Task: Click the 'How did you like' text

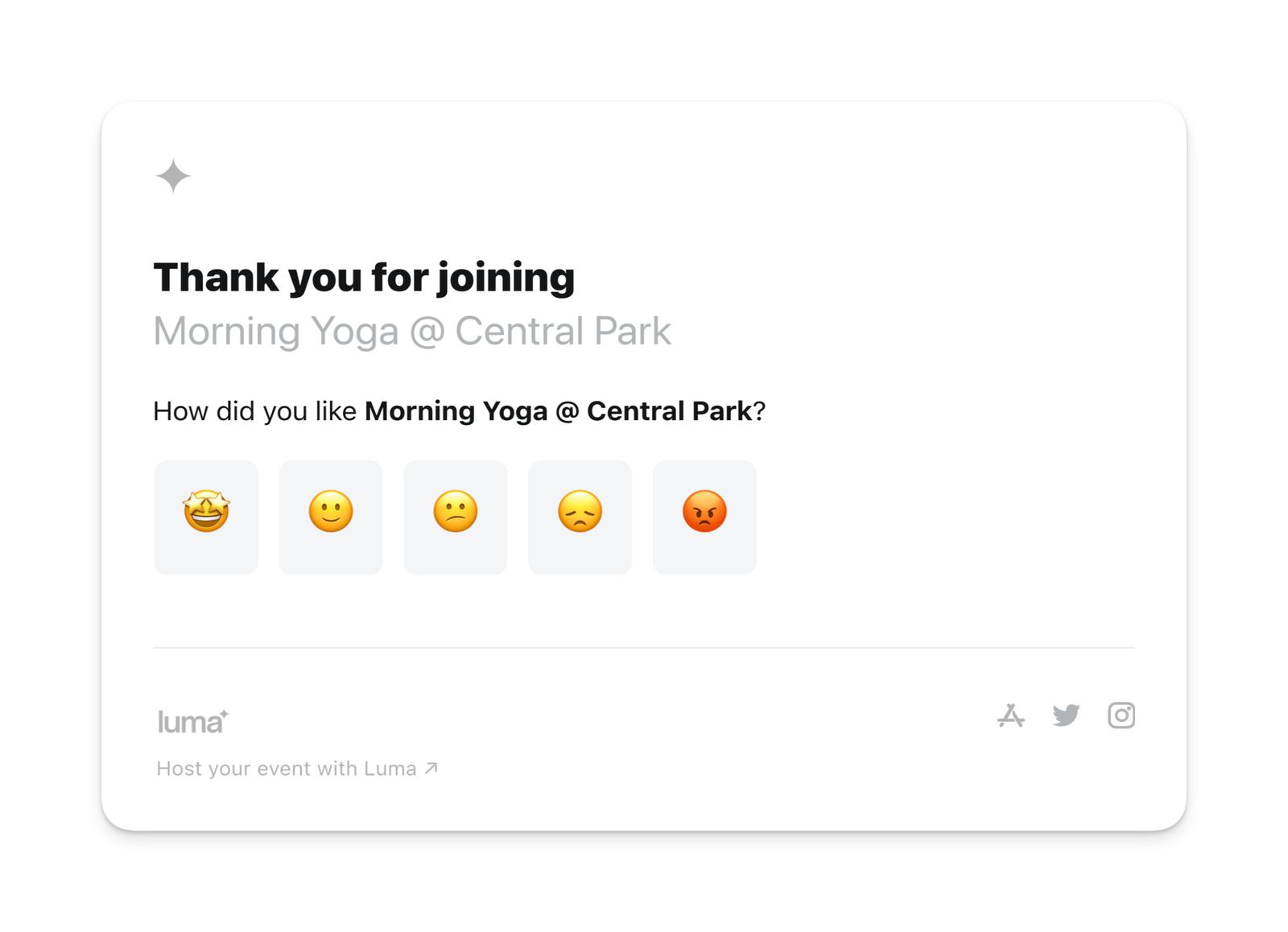Action: tap(254, 411)
